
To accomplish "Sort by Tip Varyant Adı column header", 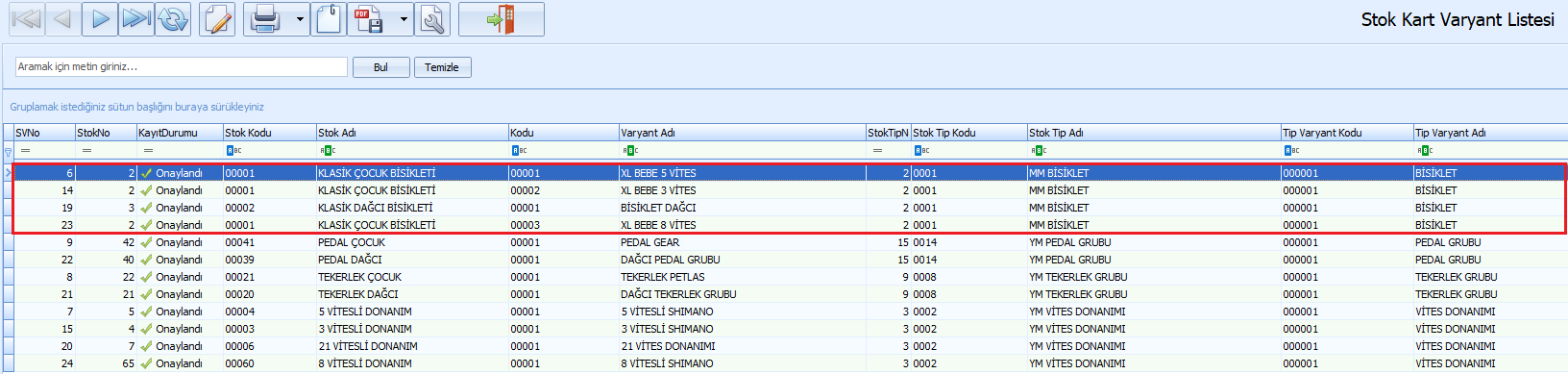I will click(1490, 133).
